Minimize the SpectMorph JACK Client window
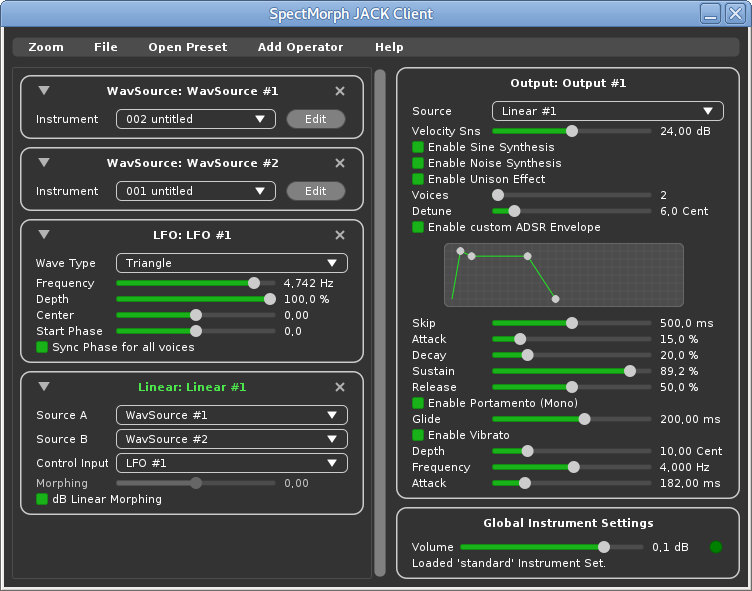Viewport: 752px width, 591px height. click(x=710, y=13)
